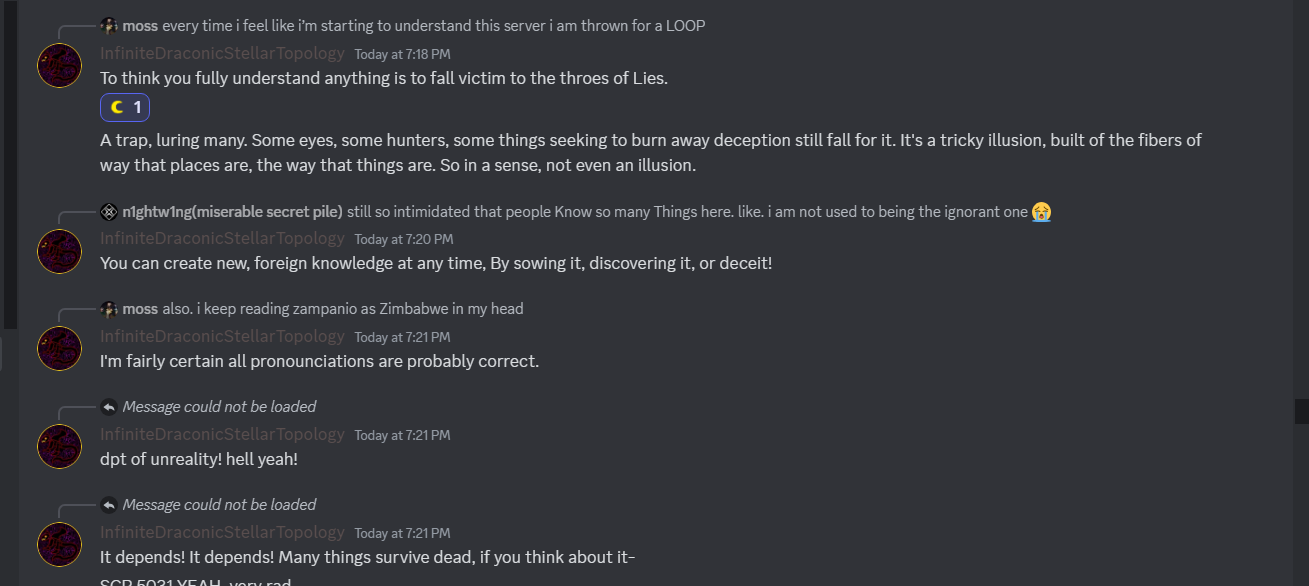
Task: Open avatar beside 'It depends!' message
Action: click(x=59, y=544)
